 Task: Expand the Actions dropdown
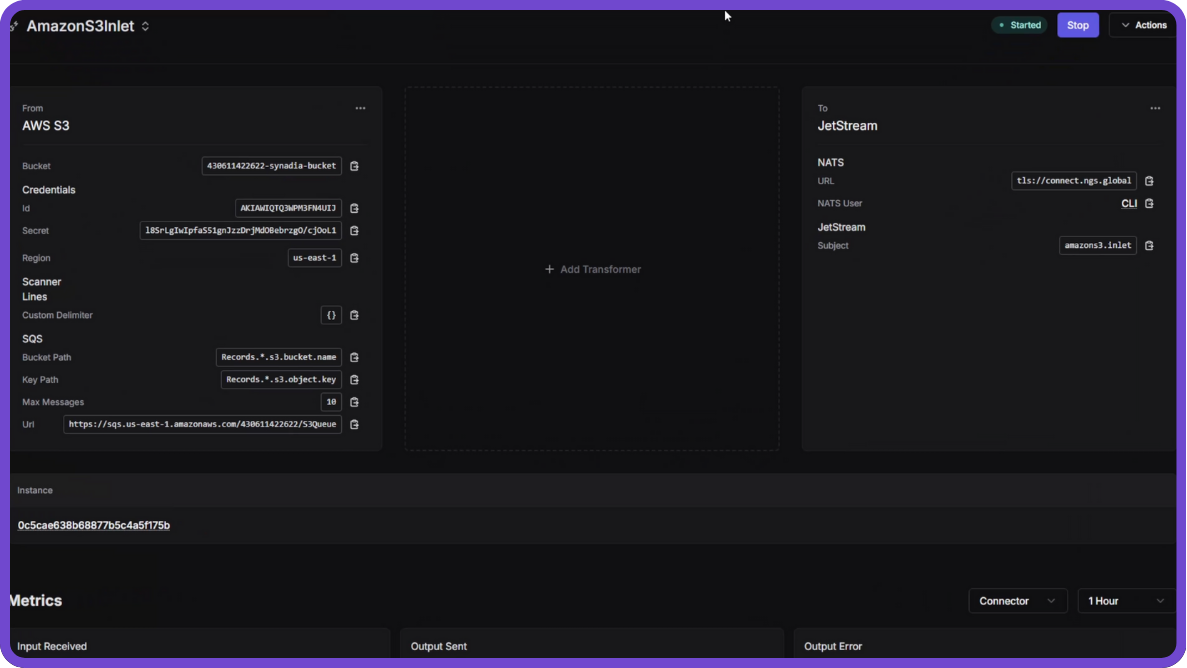[x=1143, y=25]
